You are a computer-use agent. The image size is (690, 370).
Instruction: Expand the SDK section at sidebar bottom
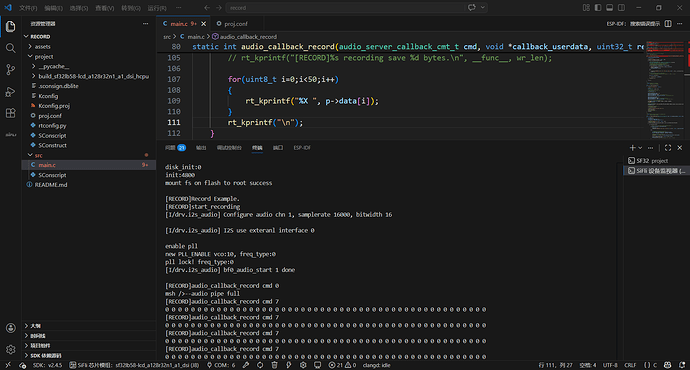coord(88,355)
